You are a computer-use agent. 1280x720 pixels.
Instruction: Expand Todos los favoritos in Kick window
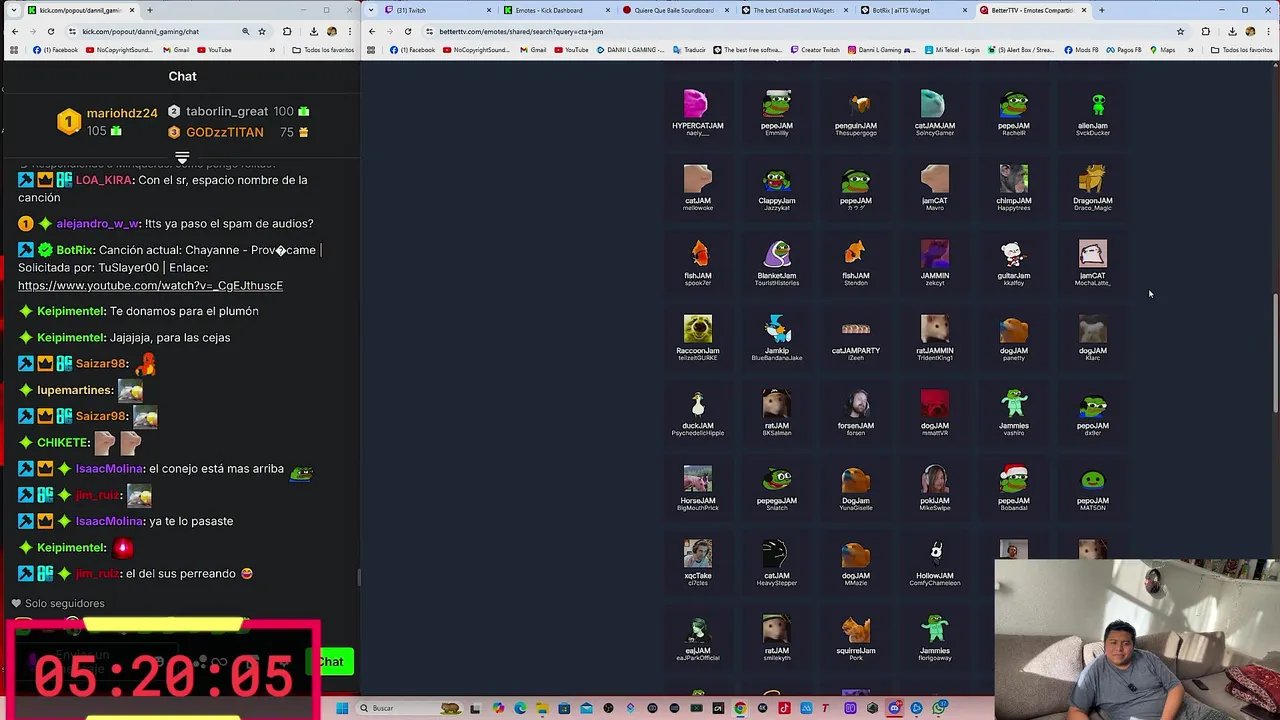322,50
